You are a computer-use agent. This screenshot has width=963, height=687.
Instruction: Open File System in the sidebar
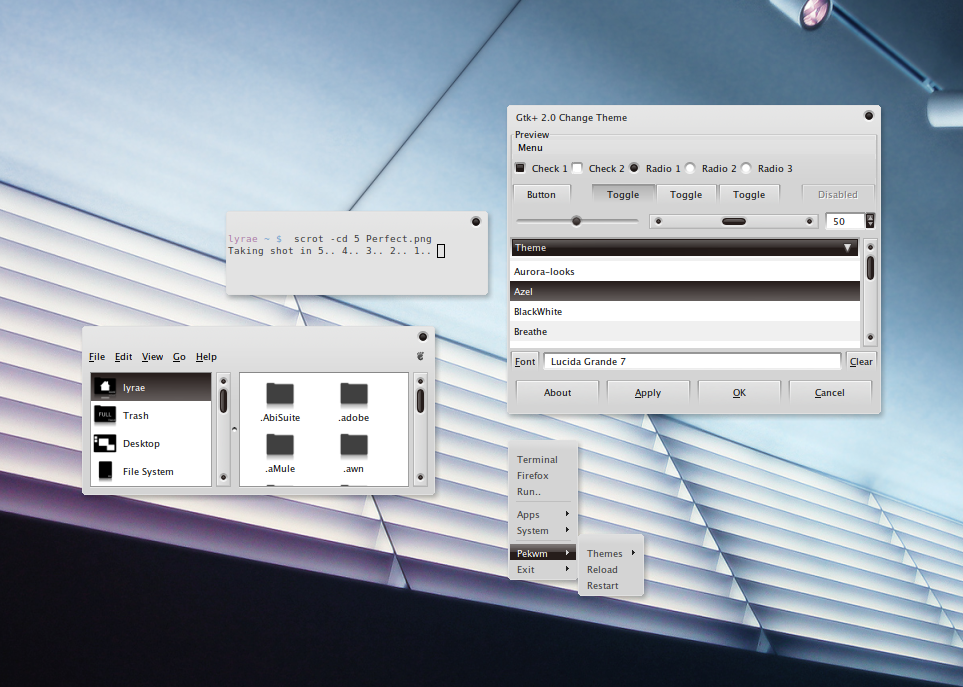(x=150, y=471)
